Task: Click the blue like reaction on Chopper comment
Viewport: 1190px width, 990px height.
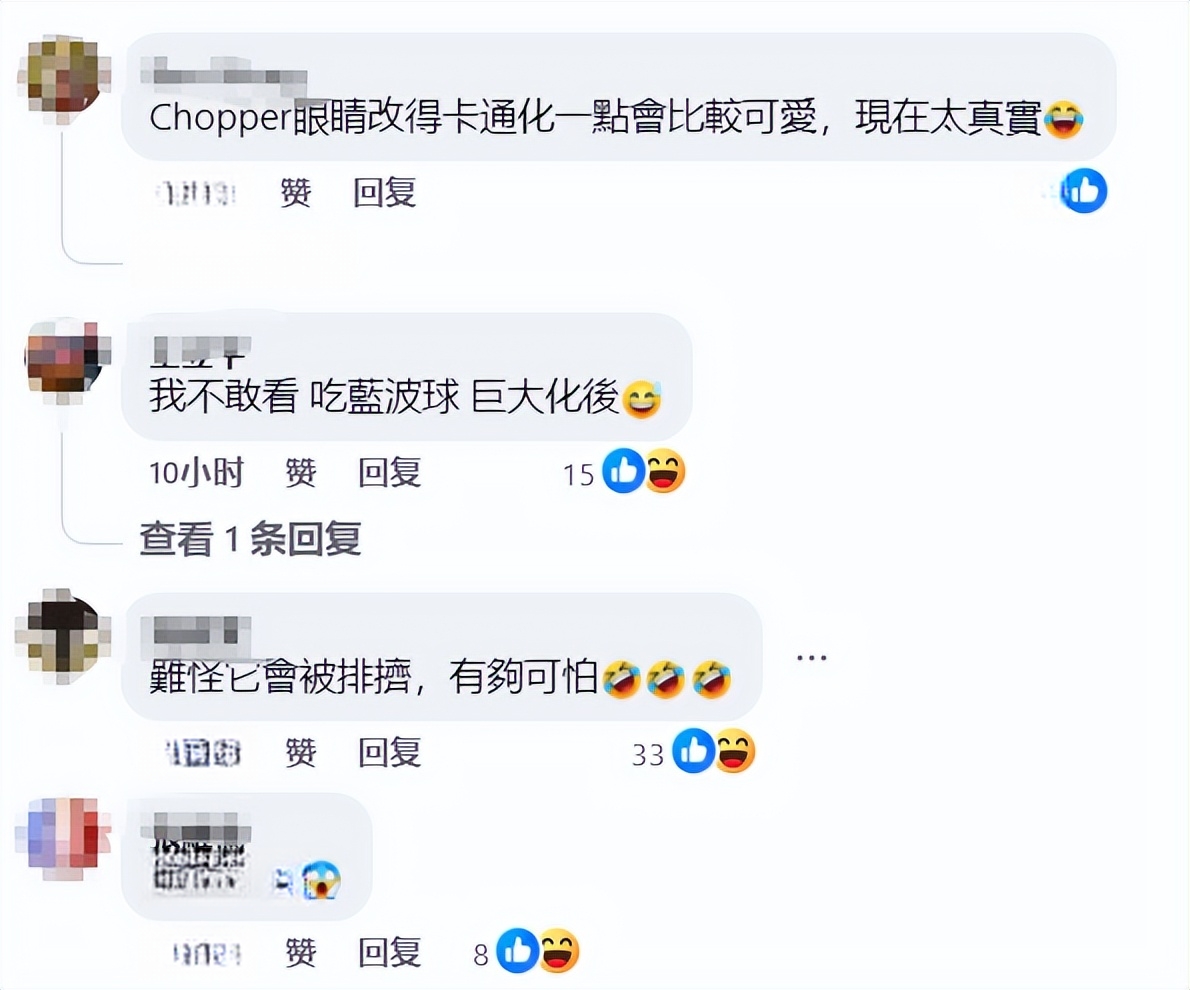Action: click(1084, 191)
